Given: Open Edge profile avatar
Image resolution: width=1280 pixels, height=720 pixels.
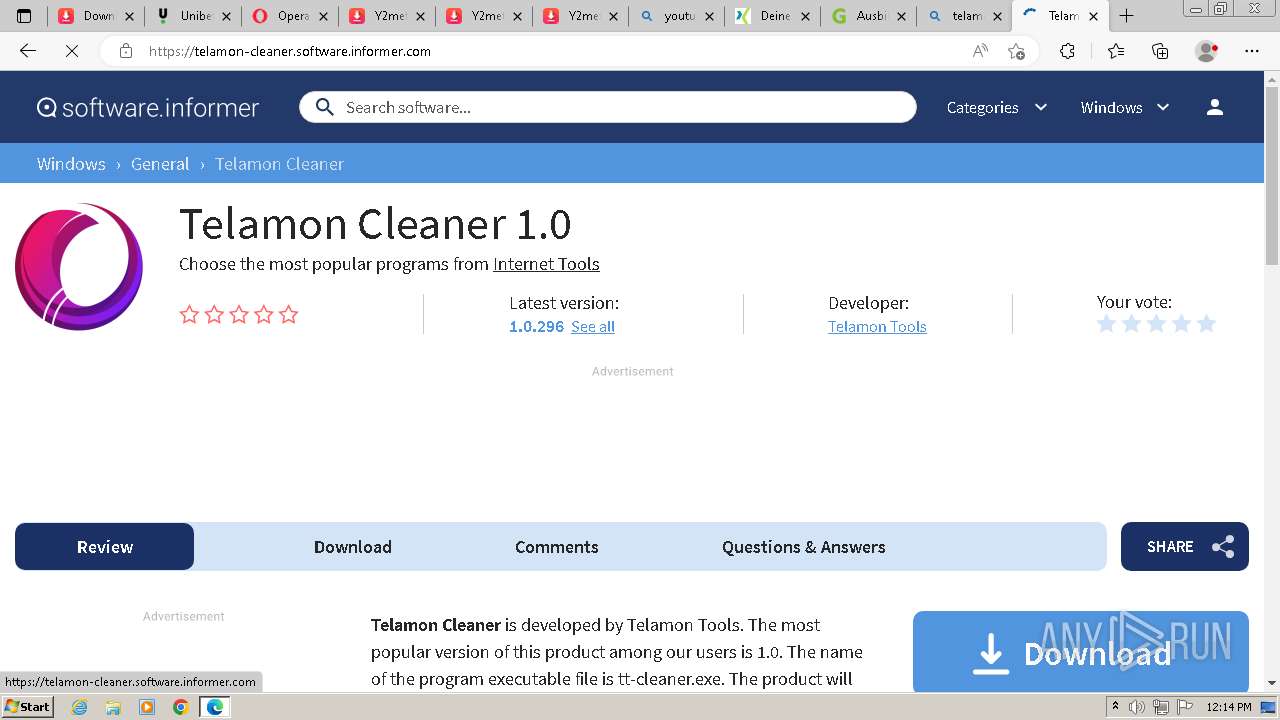Looking at the screenshot, I should click(x=1207, y=51).
